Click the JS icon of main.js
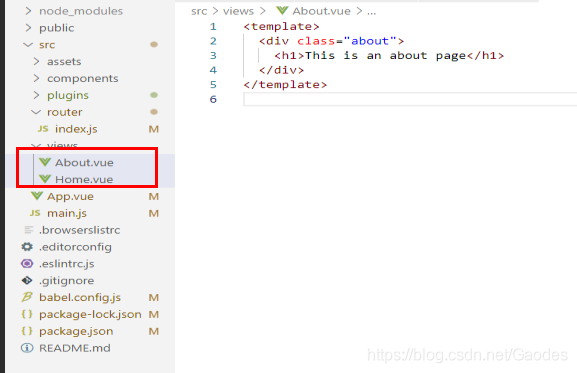577x373 pixels. point(35,213)
